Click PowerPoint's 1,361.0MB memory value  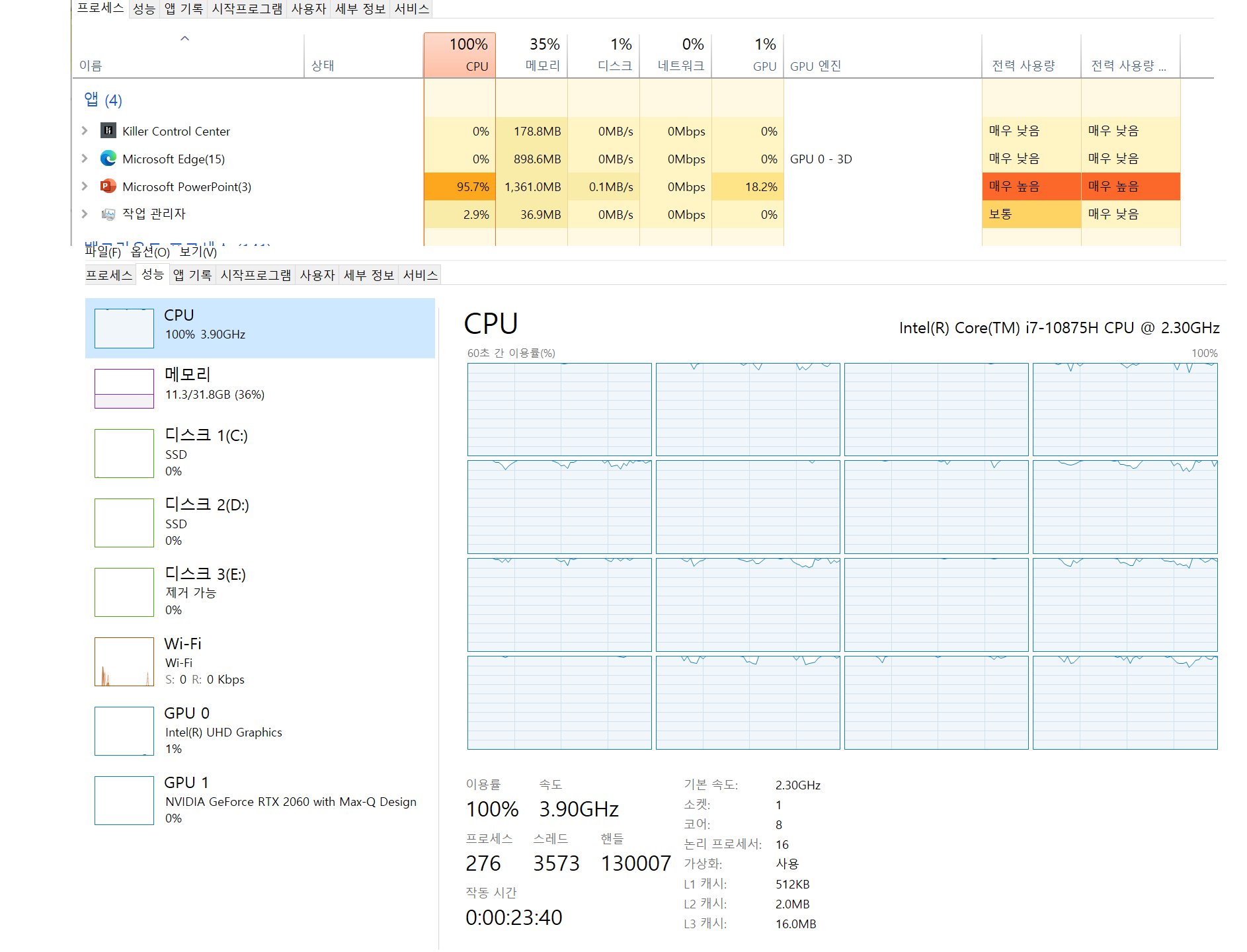532,186
